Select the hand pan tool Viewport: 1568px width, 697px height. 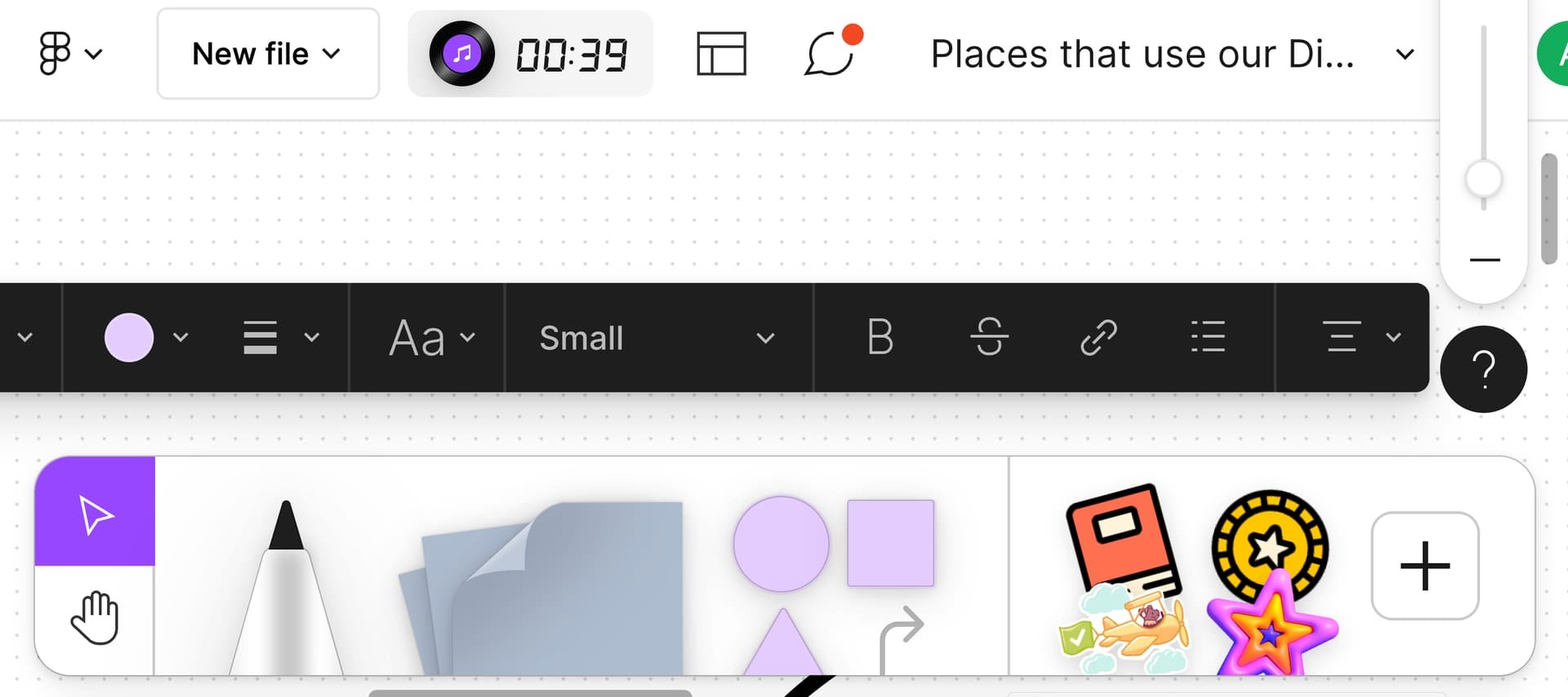(x=95, y=618)
